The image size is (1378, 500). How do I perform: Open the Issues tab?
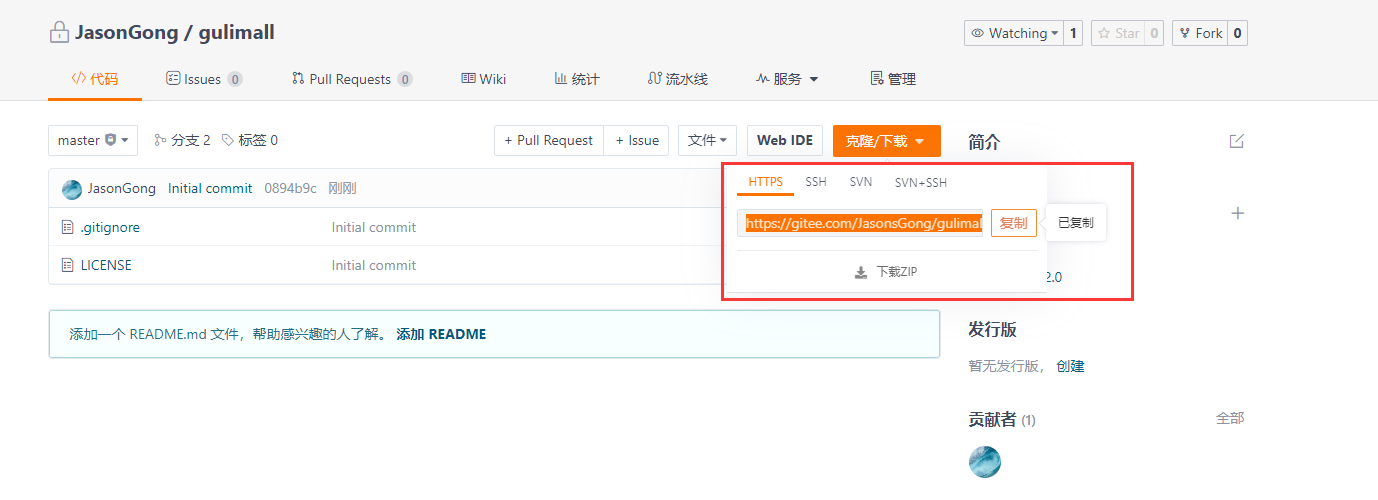pos(203,79)
